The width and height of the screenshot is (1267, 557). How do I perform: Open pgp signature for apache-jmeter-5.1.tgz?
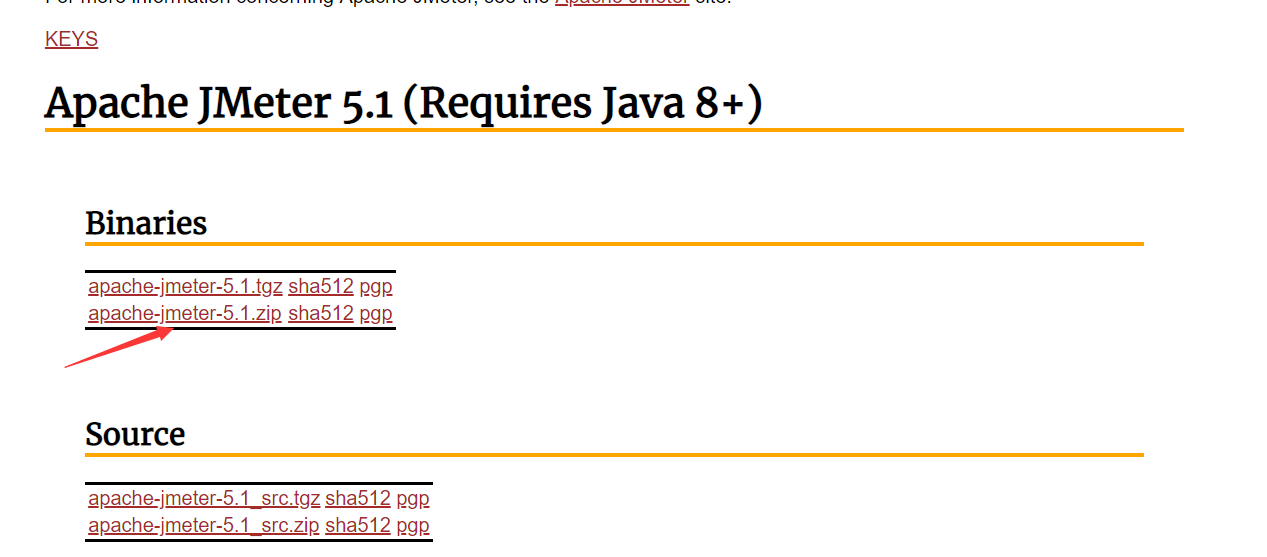376,287
